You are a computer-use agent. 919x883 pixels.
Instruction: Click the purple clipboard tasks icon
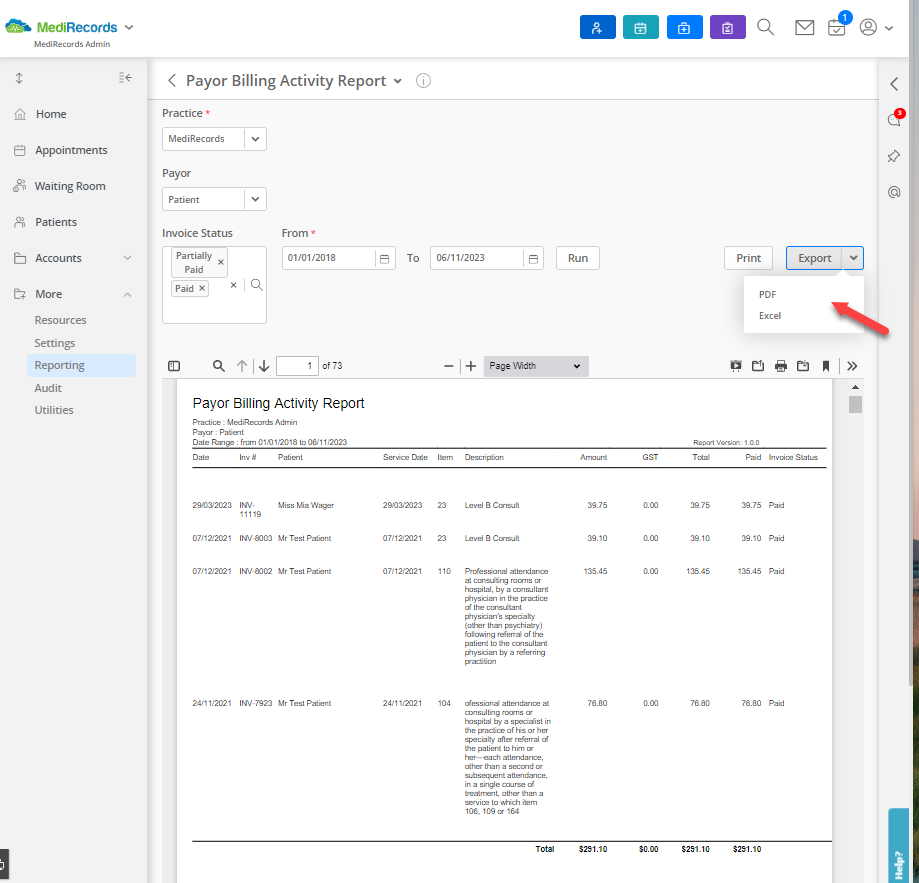[727, 27]
